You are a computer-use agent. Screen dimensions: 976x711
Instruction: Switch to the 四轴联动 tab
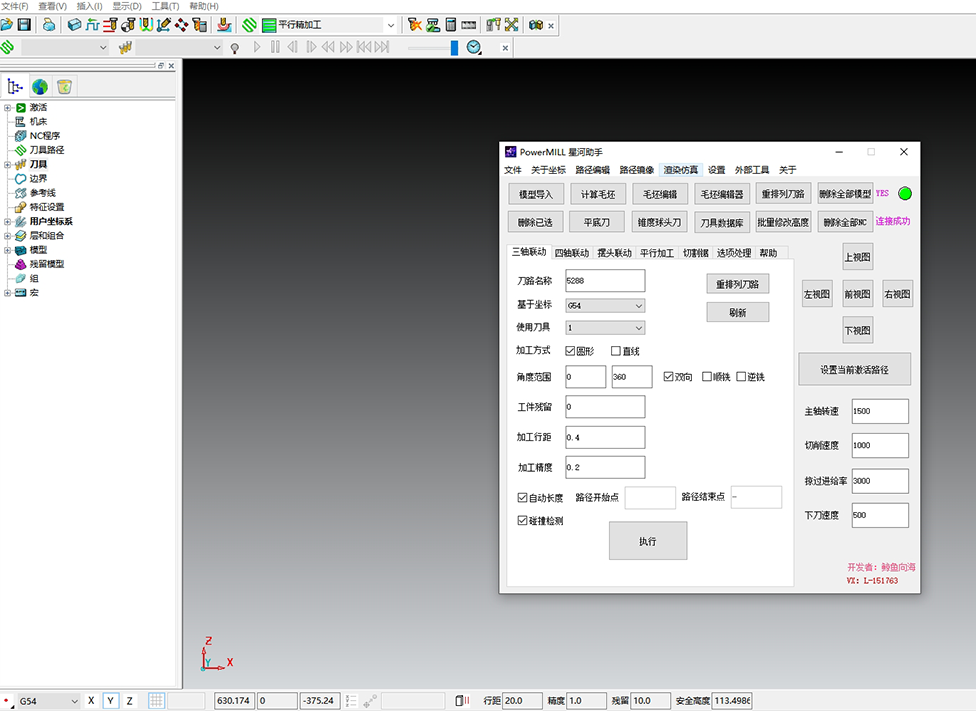(572, 253)
